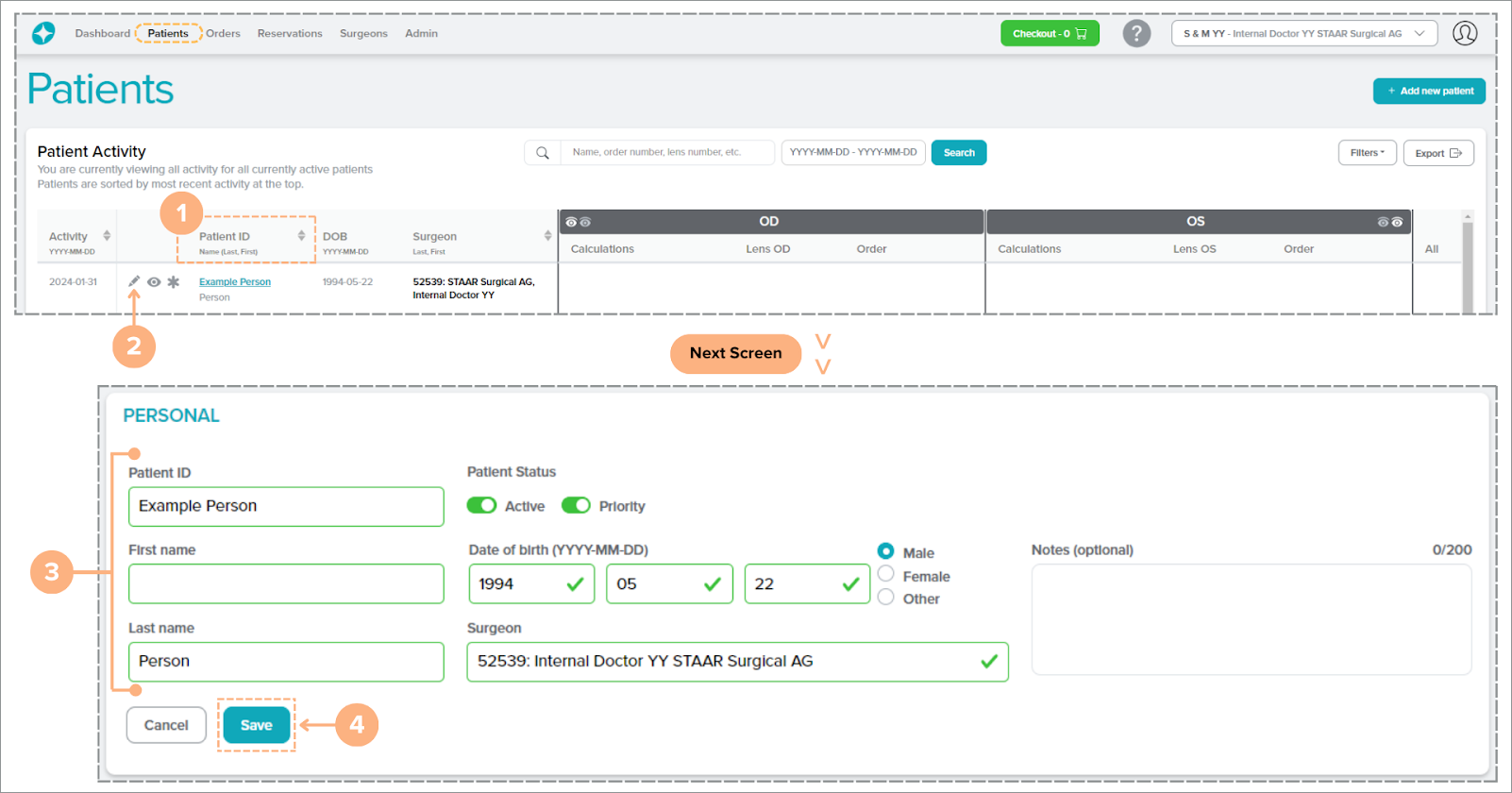Expand the Filters dropdown
The height and width of the screenshot is (793, 1512).
[1367, 153]
